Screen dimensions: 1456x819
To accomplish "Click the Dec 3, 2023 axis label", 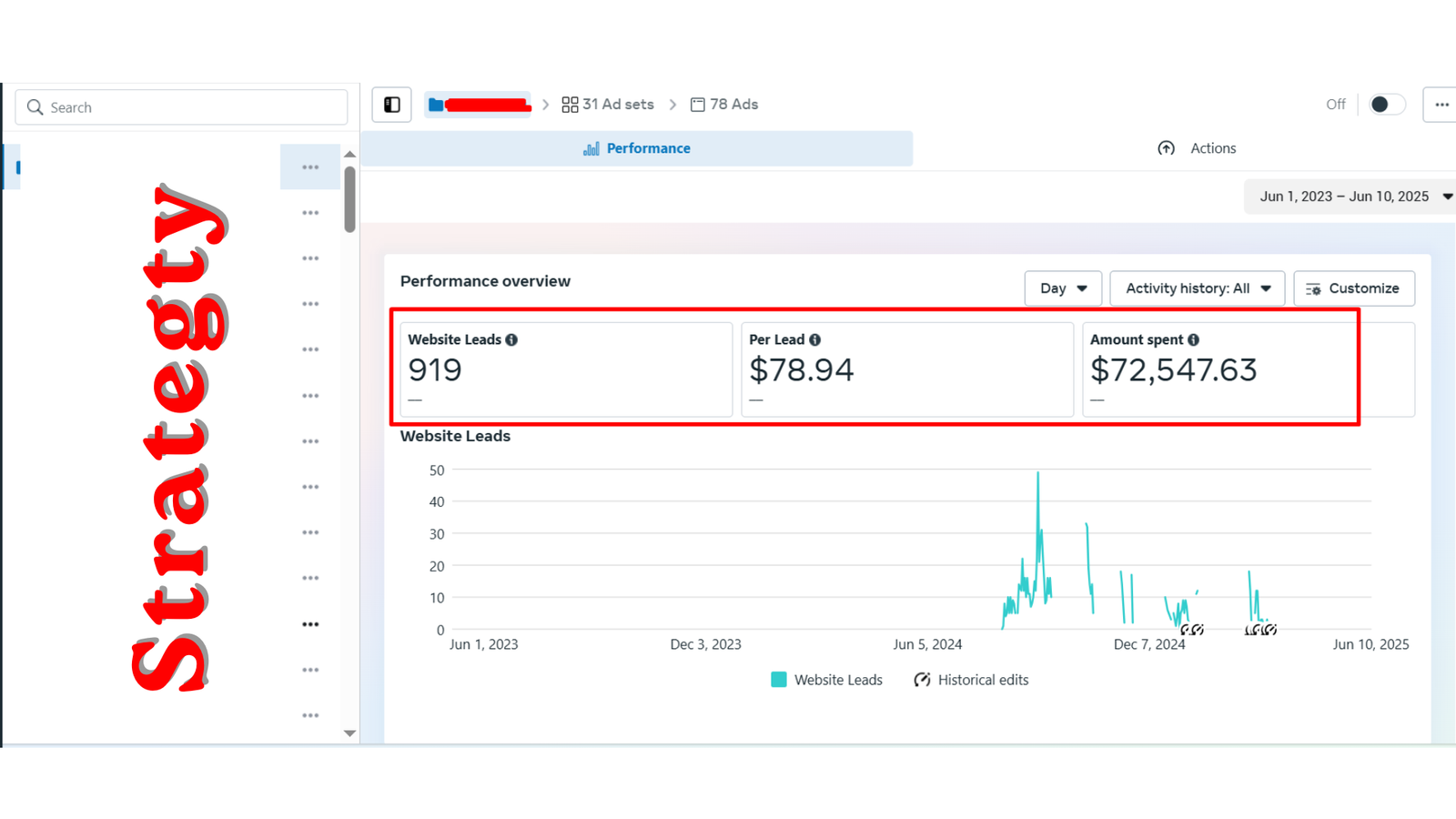I will click(x=705, y=644).
